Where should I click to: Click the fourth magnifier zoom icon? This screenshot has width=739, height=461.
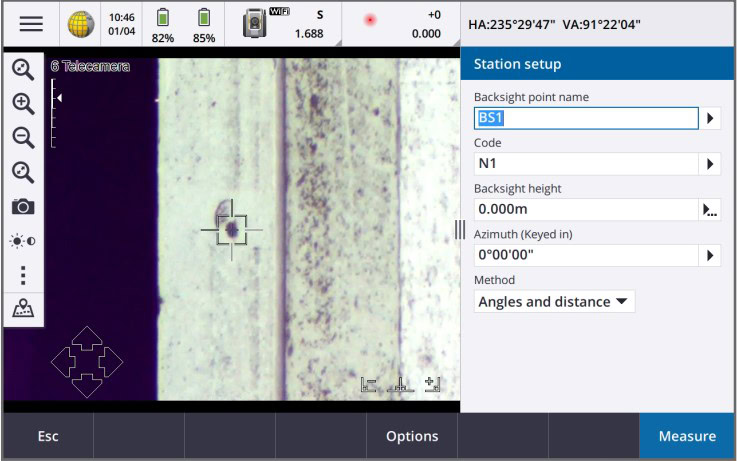tap(23, 173)
